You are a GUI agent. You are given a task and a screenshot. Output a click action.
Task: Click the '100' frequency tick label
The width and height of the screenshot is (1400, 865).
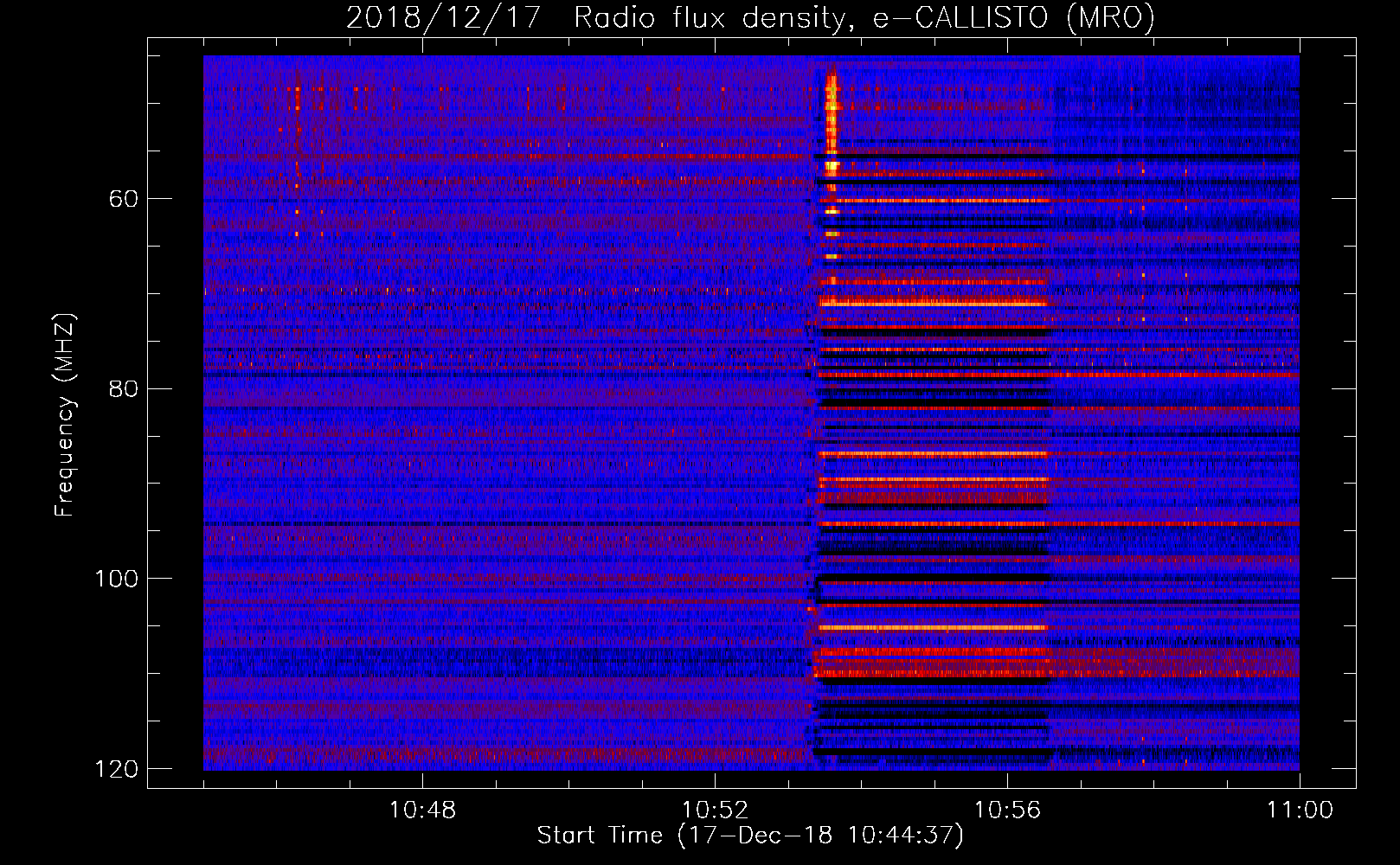click(x=117, y=578)
